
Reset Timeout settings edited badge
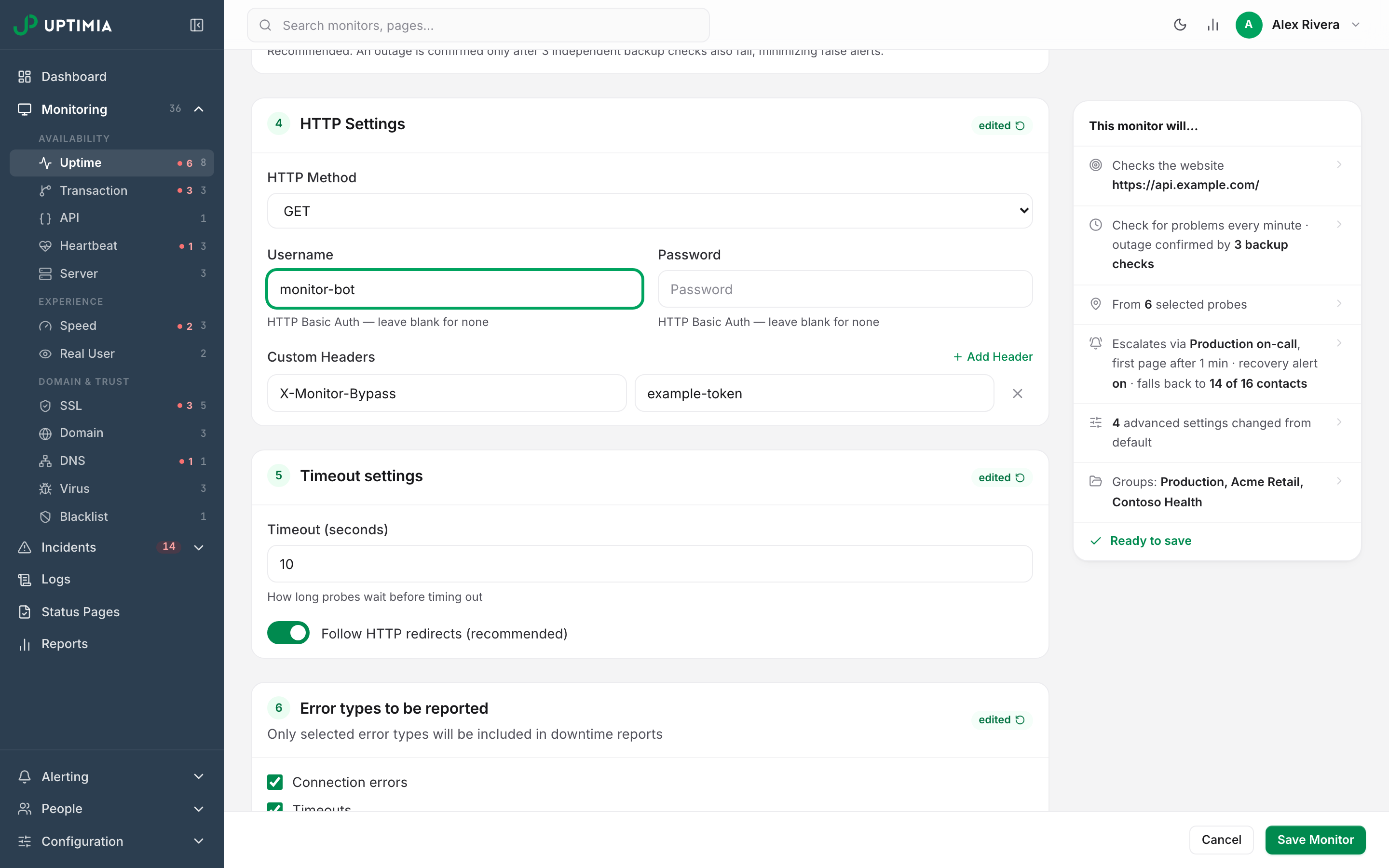pyautogui.click(x=1002, y=477)
